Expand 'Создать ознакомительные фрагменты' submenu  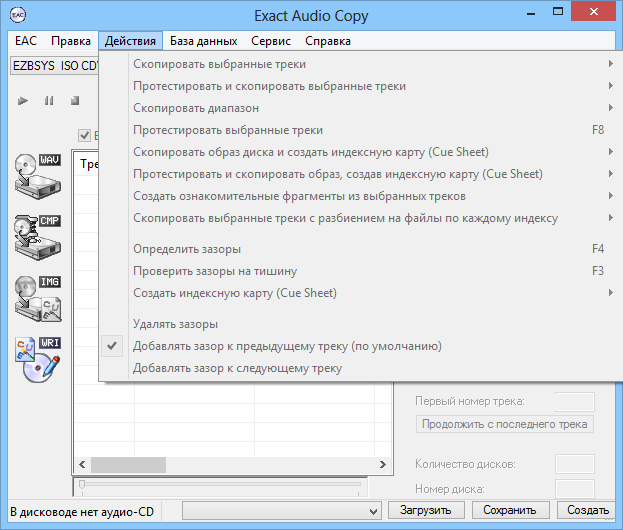[611, 195]
